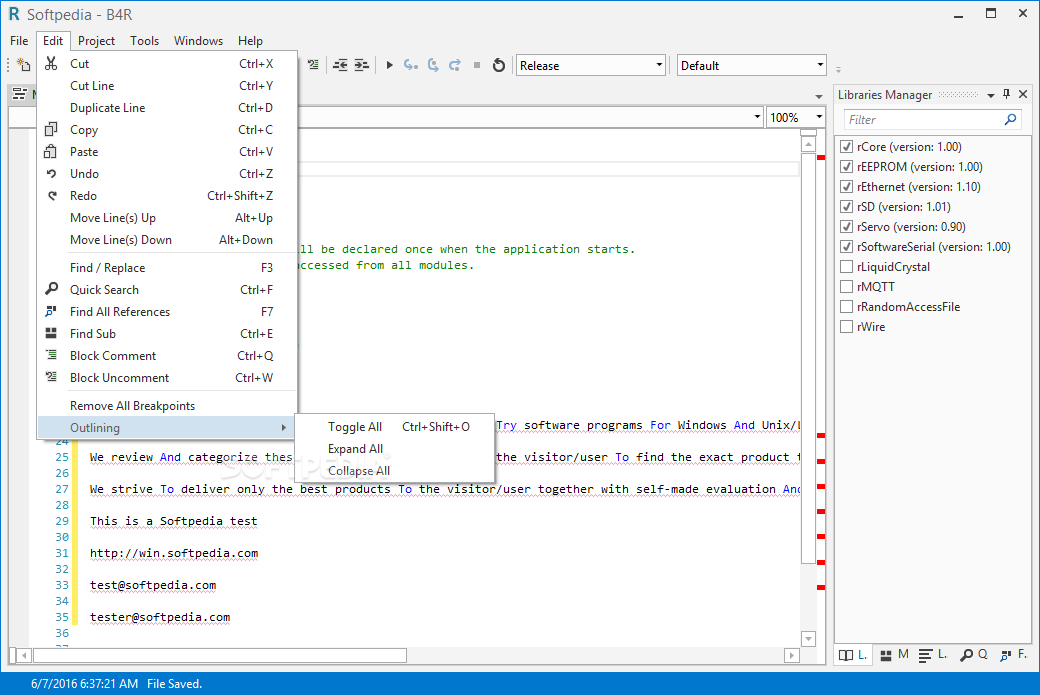Click the block uncomment toolbar icon
Viewport: 1040px width, 695px height.
pyautogui.click(x=313, y=64)
